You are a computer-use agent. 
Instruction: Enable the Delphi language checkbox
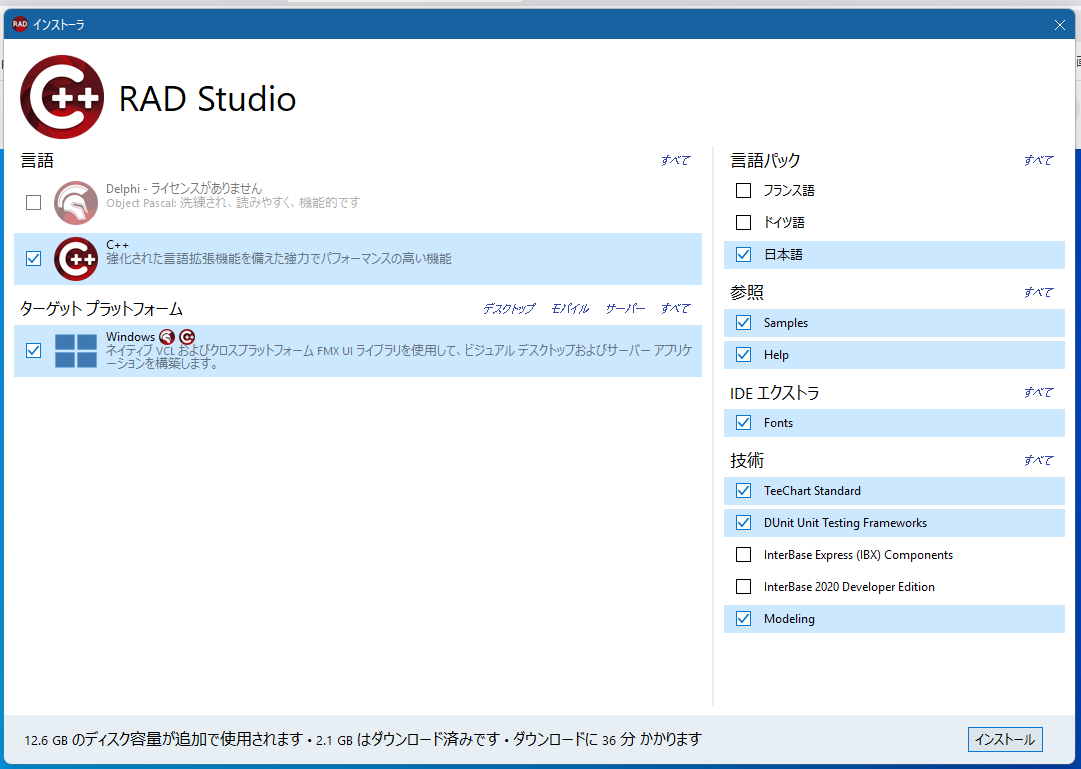pos(33,203)
